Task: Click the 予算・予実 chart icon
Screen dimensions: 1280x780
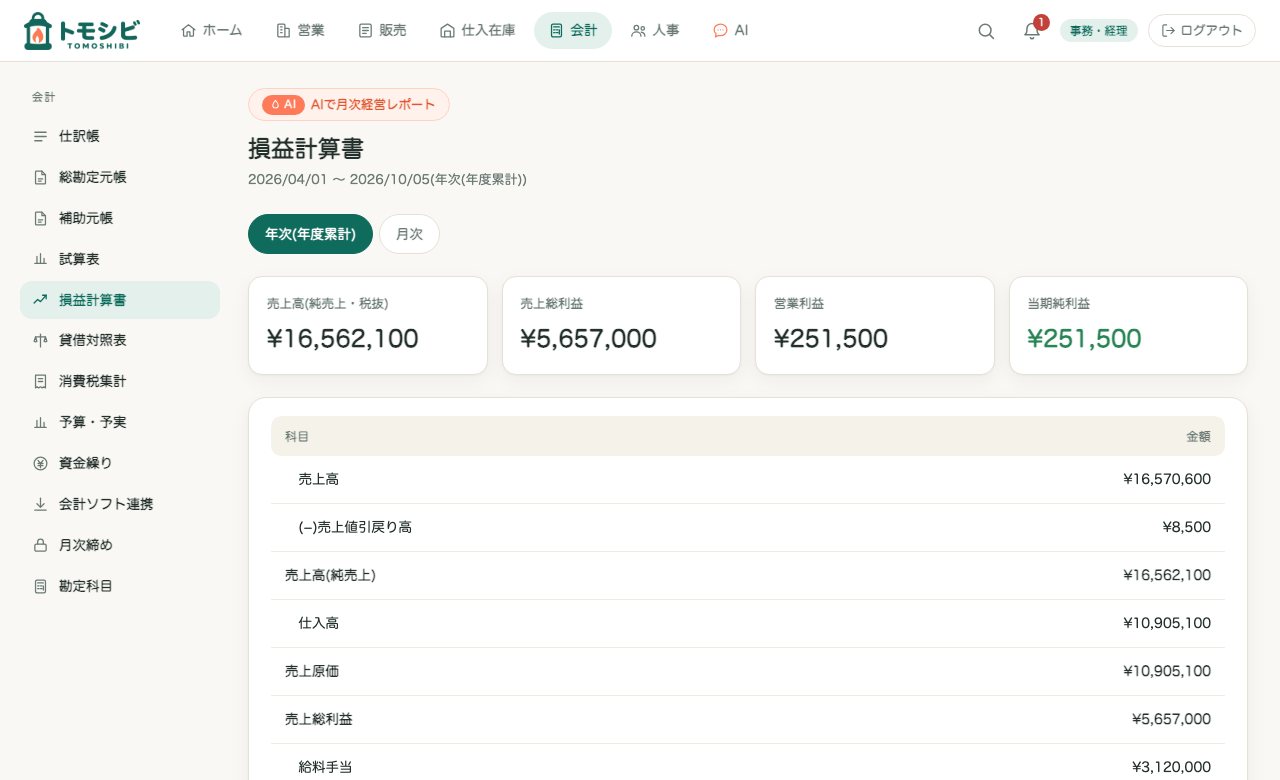Action: 41,422
